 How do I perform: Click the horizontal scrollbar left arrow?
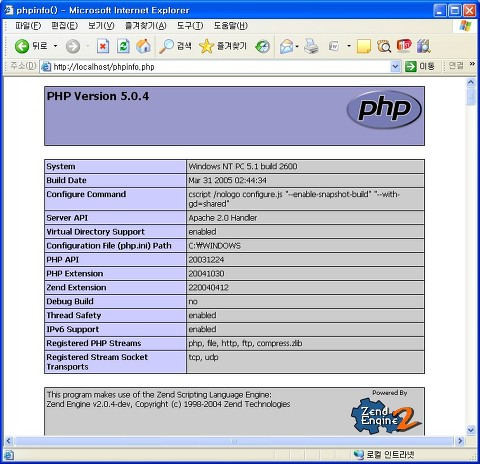pos(9,441)
